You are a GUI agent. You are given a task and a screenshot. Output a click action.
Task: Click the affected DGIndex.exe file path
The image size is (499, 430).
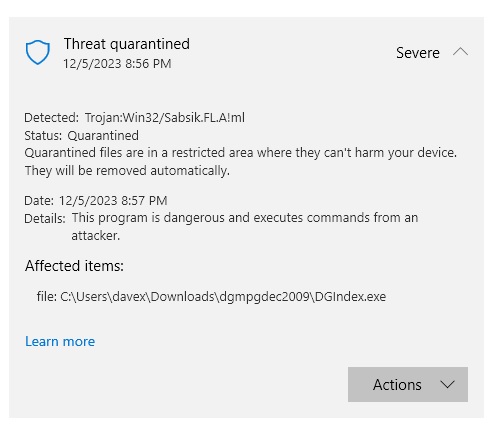coord(223,297)
